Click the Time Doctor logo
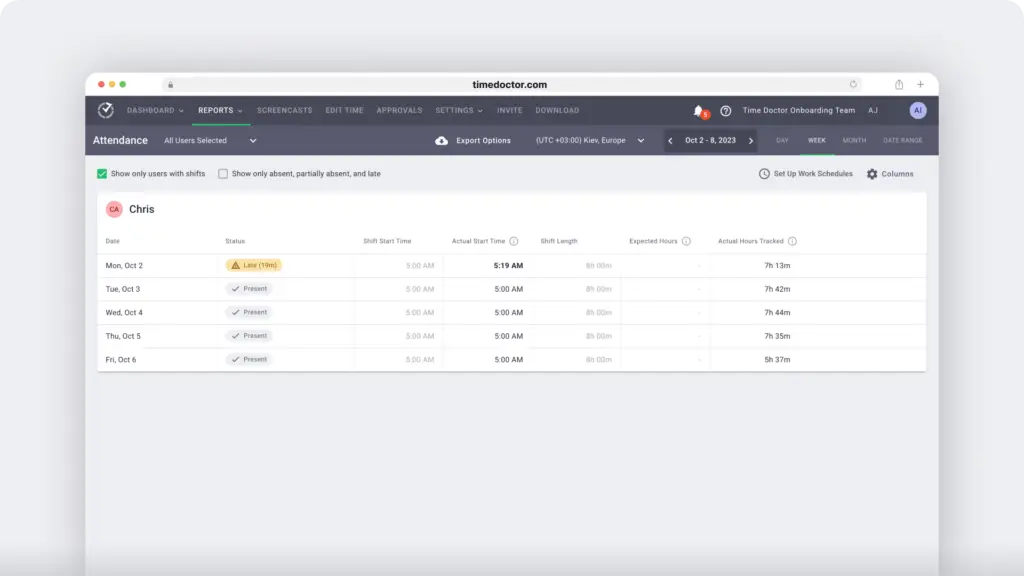 [107, 110]
